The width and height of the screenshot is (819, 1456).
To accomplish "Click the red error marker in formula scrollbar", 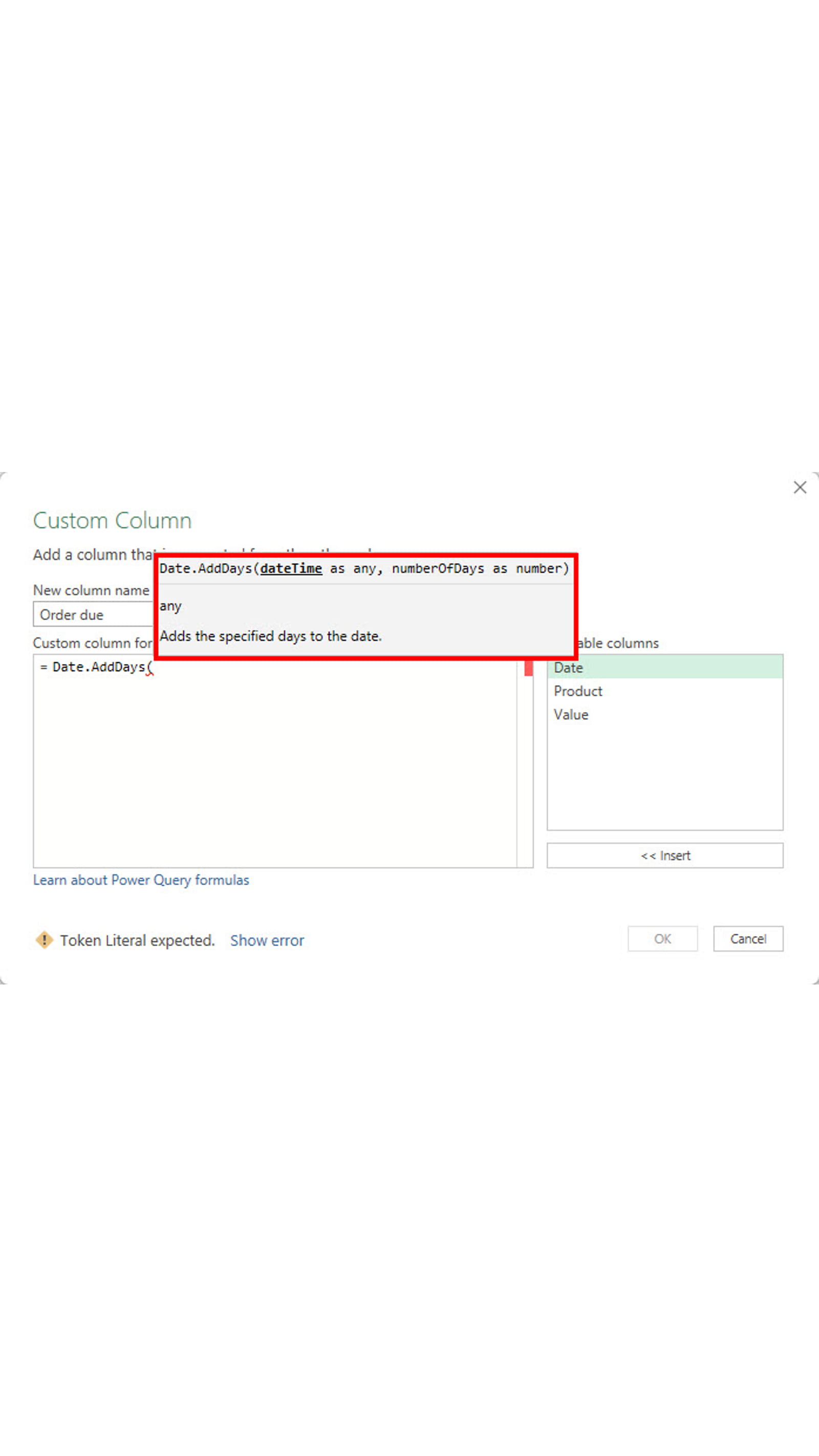I will pyautogui.click(x=528, y=668).
